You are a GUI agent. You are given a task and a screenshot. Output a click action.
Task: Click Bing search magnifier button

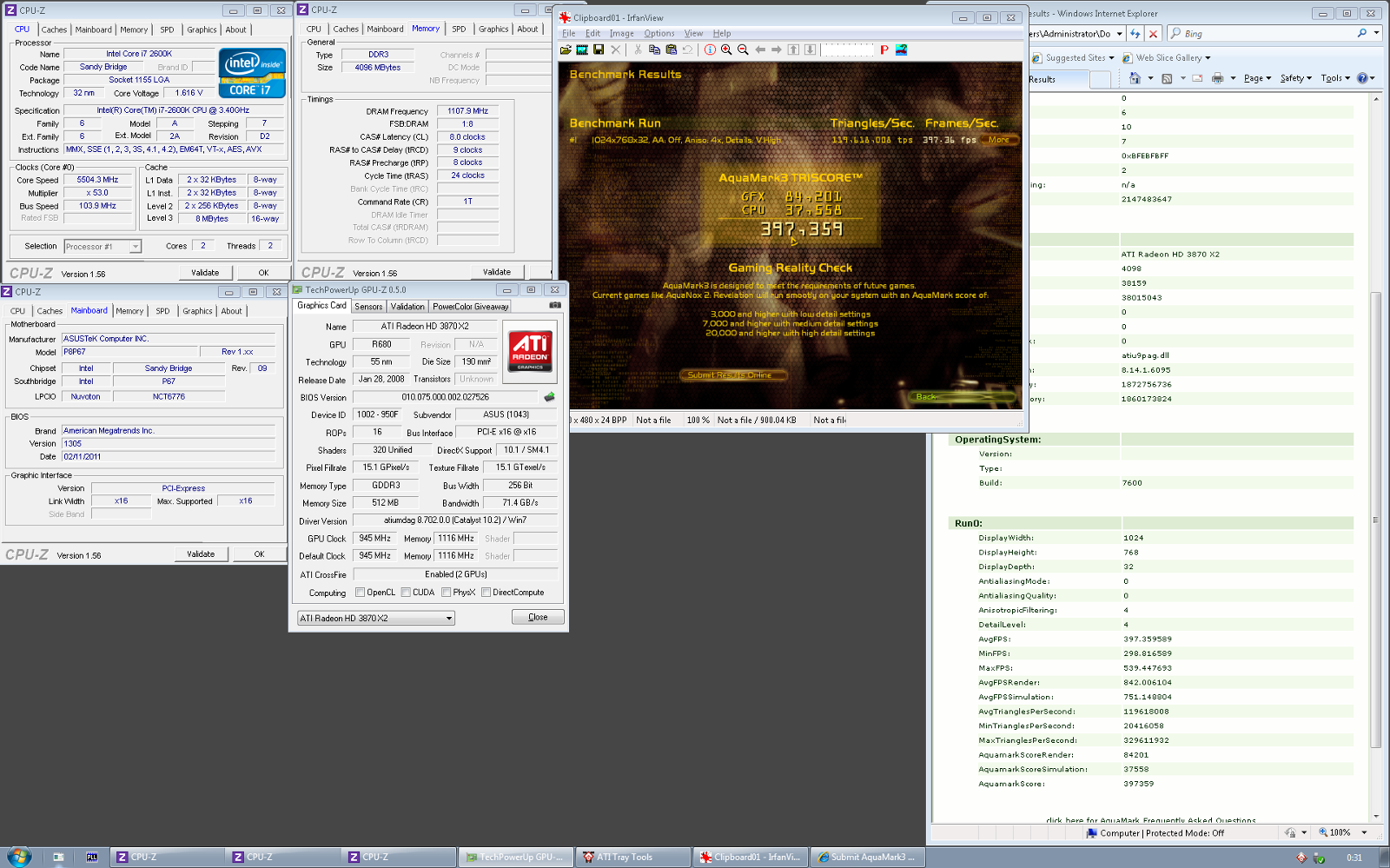(1362, 33)
